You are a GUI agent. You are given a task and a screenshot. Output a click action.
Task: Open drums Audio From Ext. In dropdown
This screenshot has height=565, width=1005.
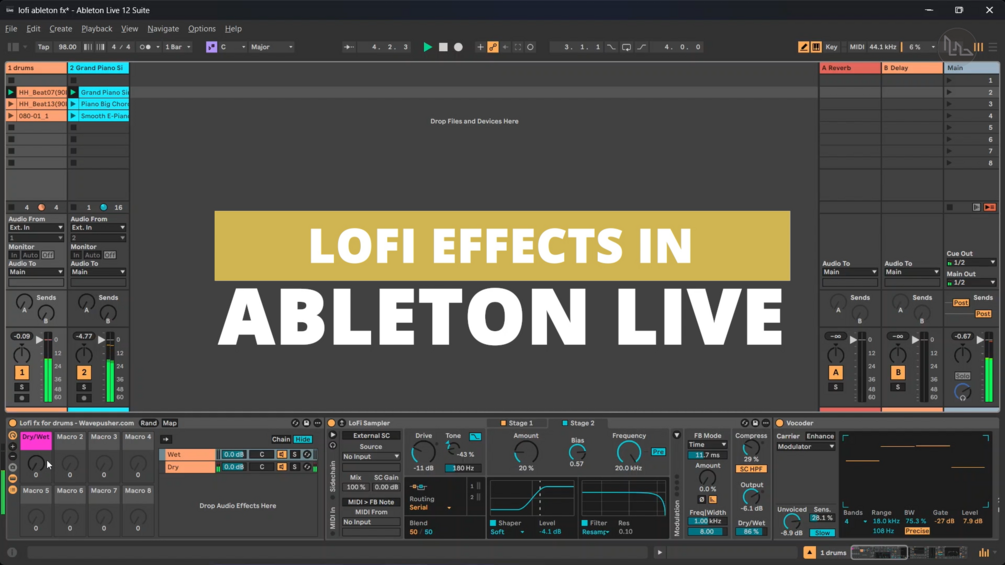tap(35, 227)
